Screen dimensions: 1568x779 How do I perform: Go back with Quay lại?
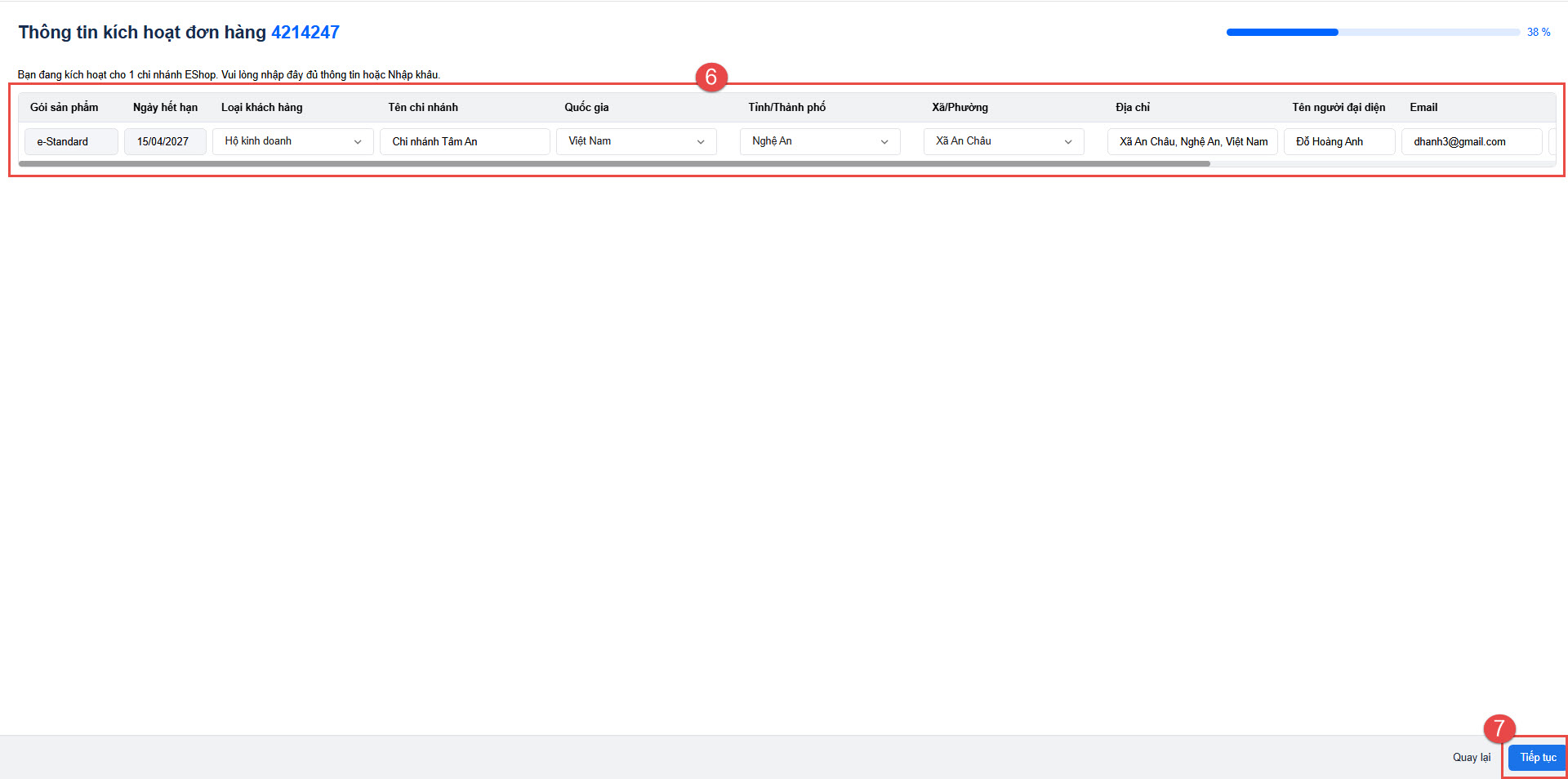click(x=1471, y=758)
